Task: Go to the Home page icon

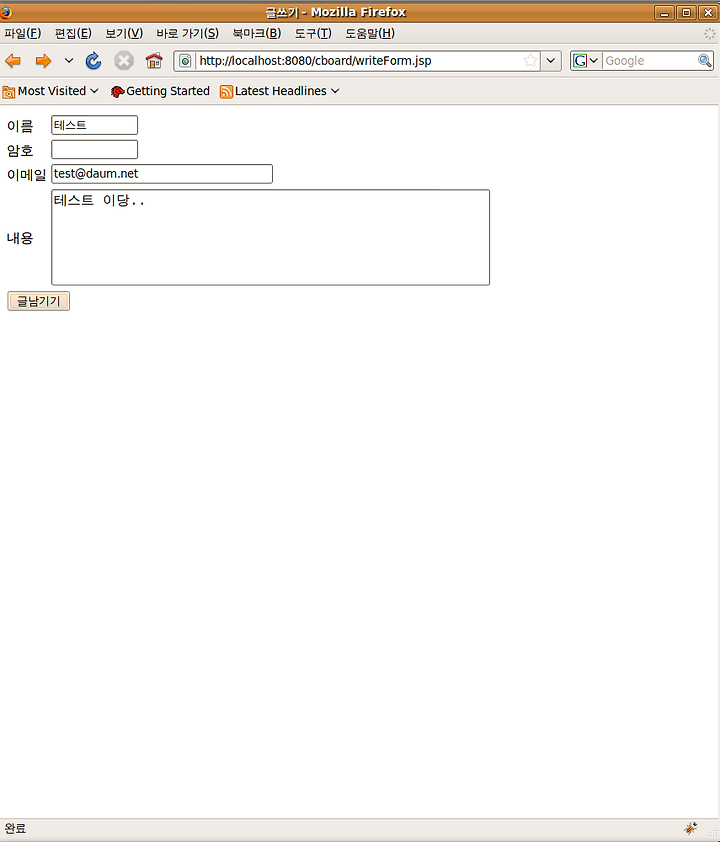Action: point(154,61)
